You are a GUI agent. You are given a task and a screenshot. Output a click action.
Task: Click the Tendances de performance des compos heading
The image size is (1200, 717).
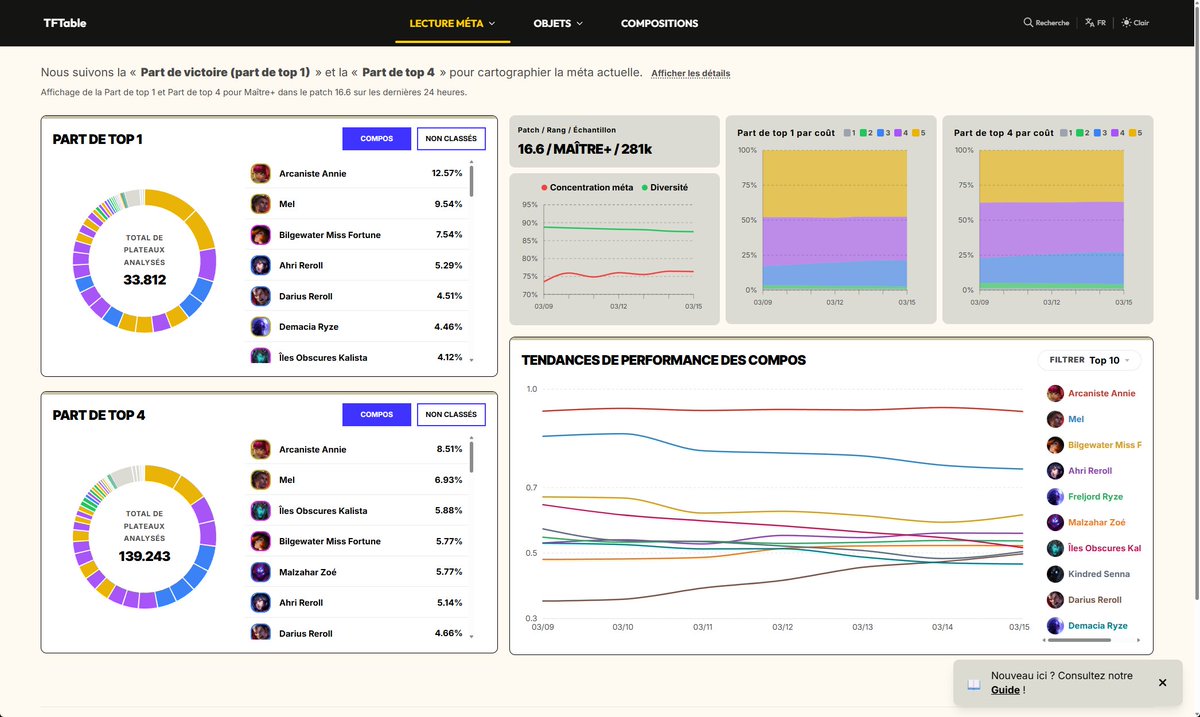tap(664, 360)
